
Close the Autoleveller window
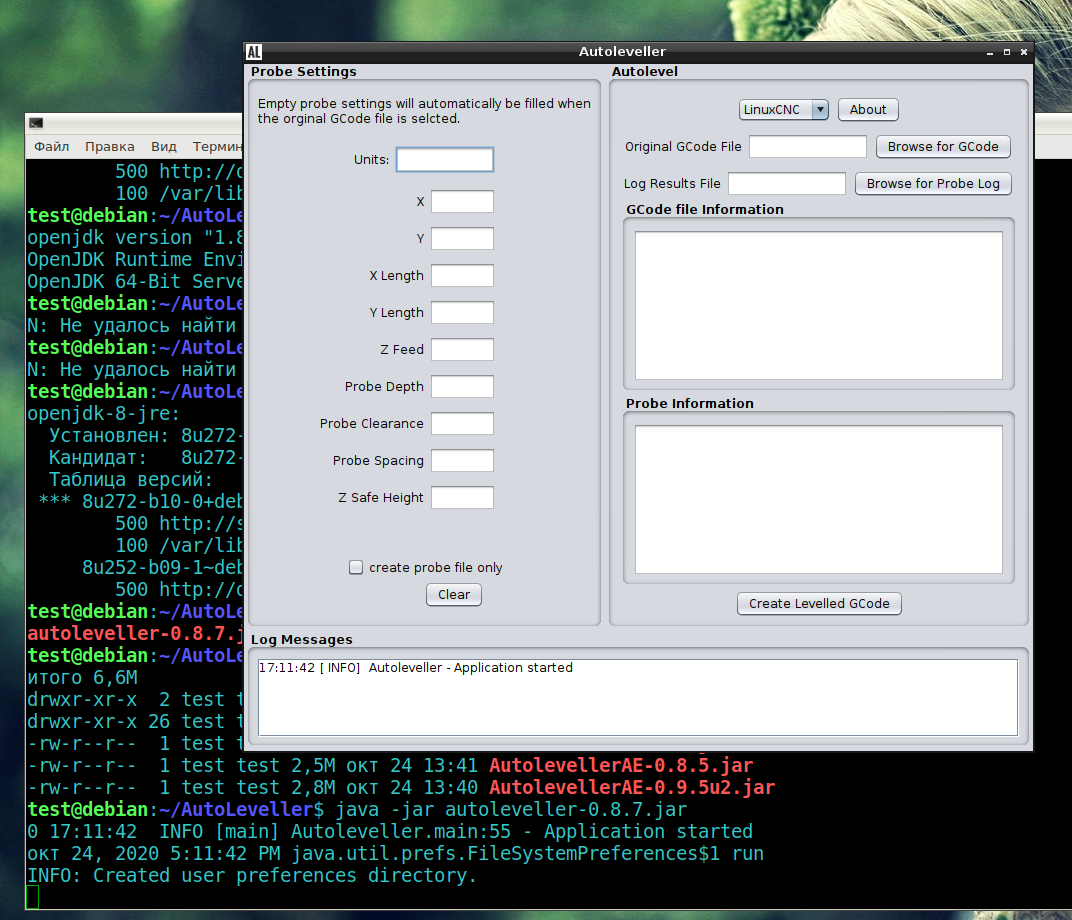pos(1023,52)
